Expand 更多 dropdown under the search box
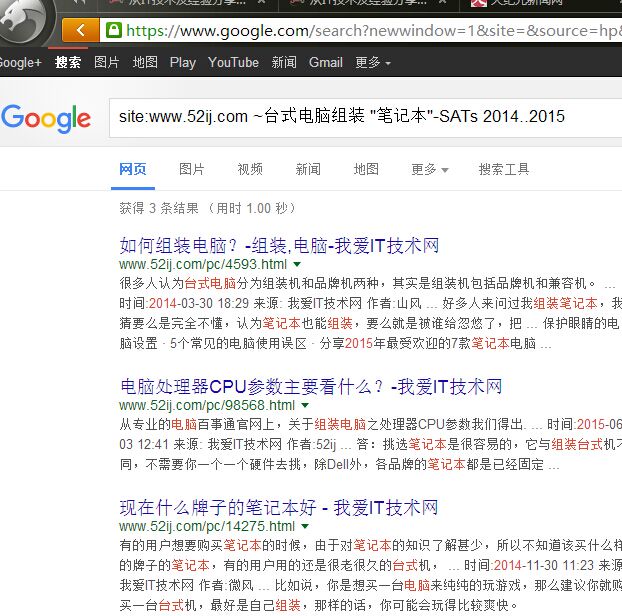 (x=430, y=169)
